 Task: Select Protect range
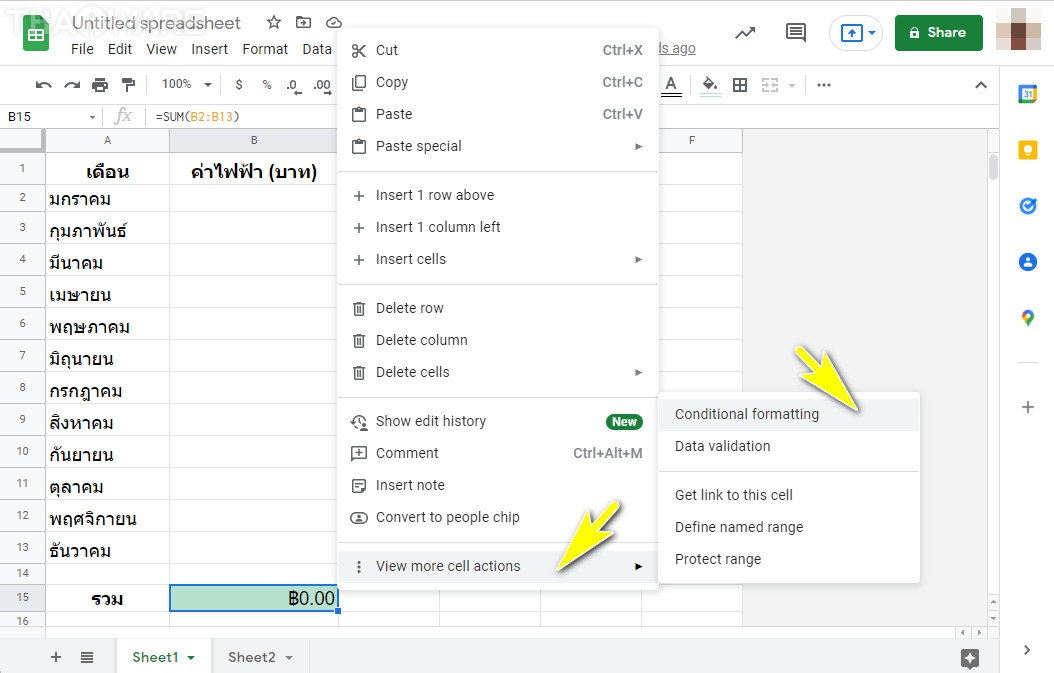(788, 559)
